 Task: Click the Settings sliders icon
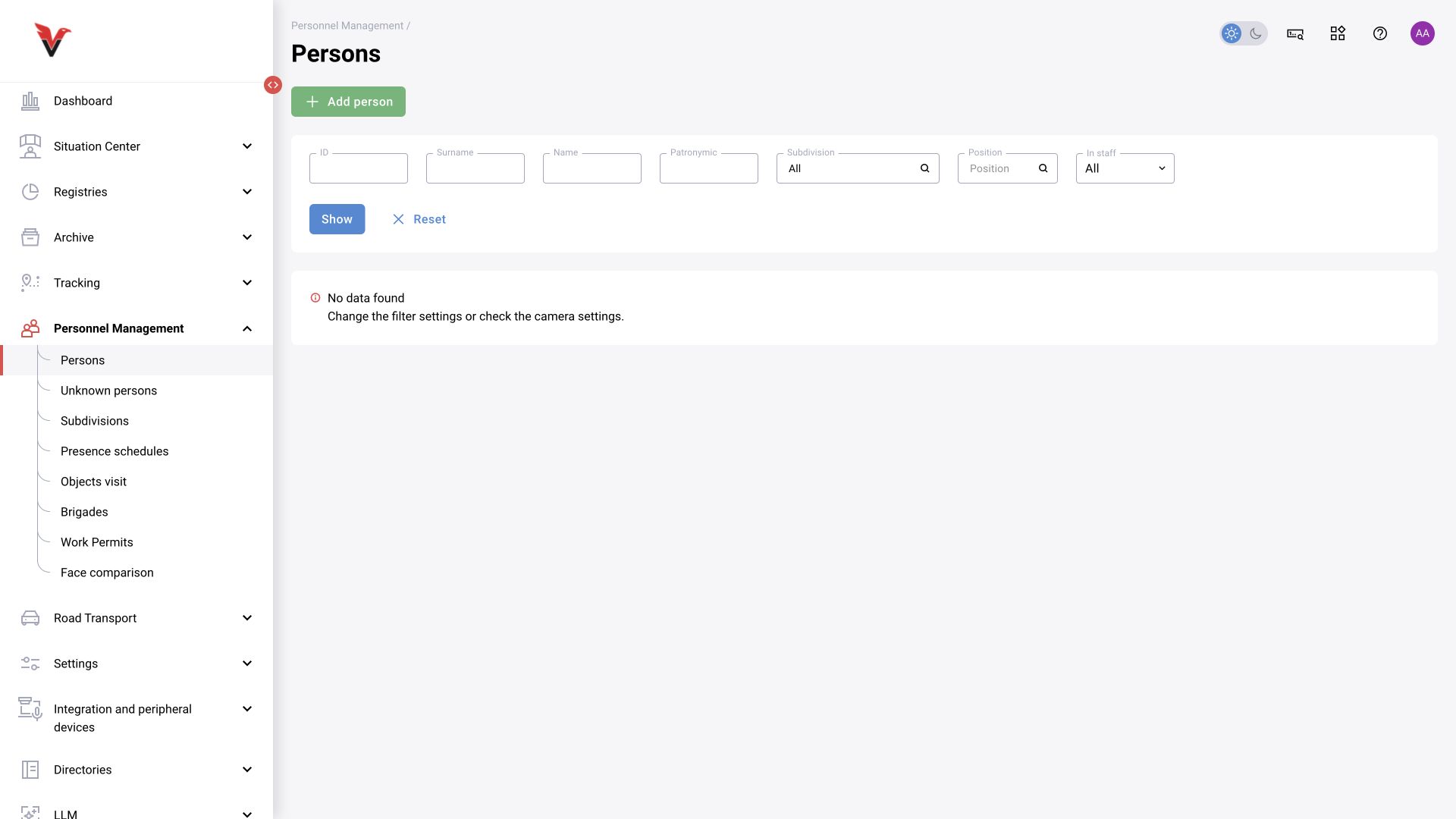pos(30,664)
